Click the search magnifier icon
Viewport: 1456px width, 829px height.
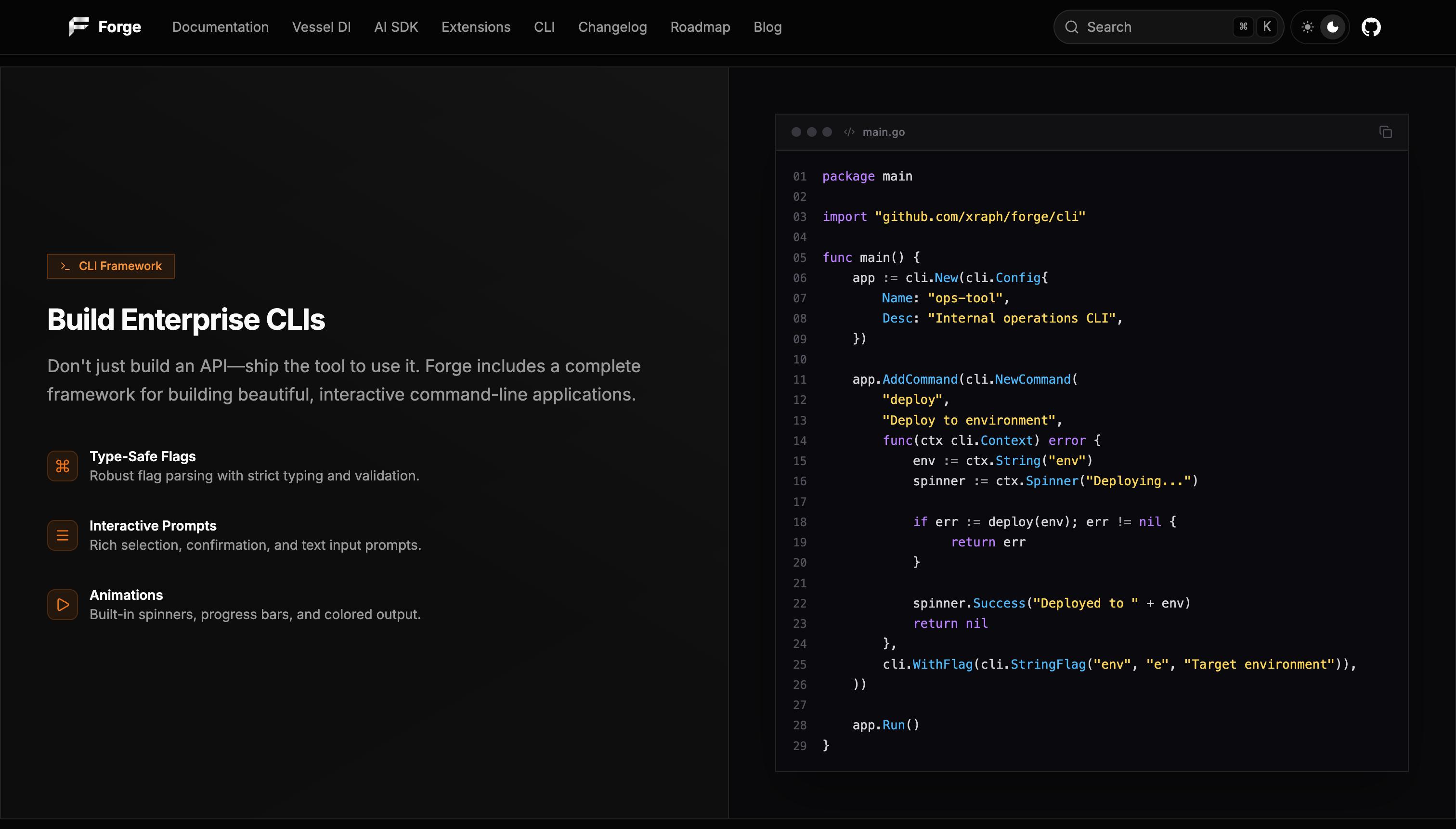pyautogui.click(x=1072, y=27)
